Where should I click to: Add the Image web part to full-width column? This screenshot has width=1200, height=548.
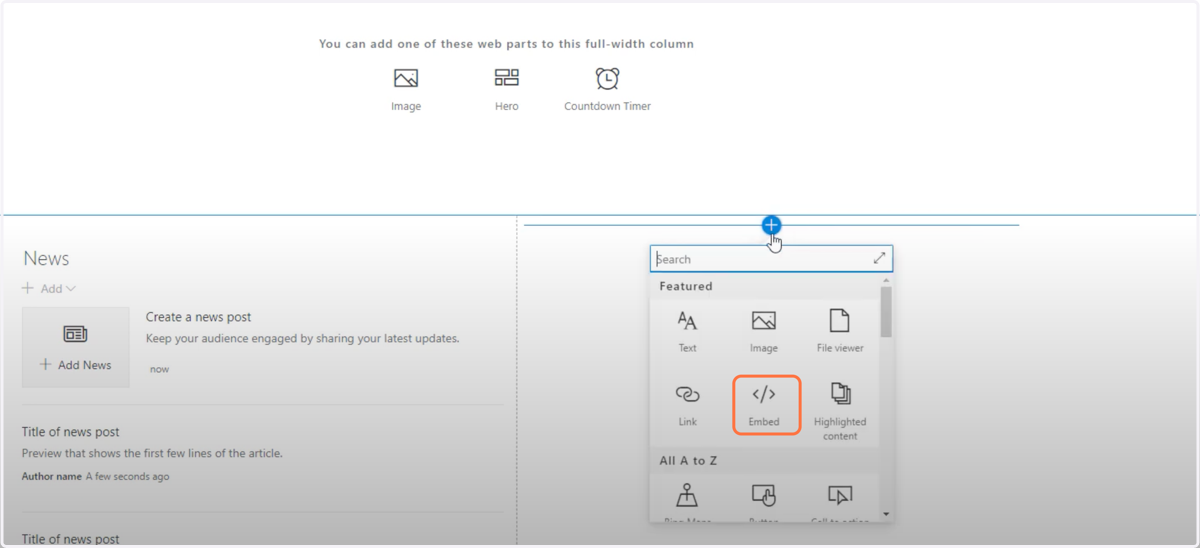pos(406,89)
